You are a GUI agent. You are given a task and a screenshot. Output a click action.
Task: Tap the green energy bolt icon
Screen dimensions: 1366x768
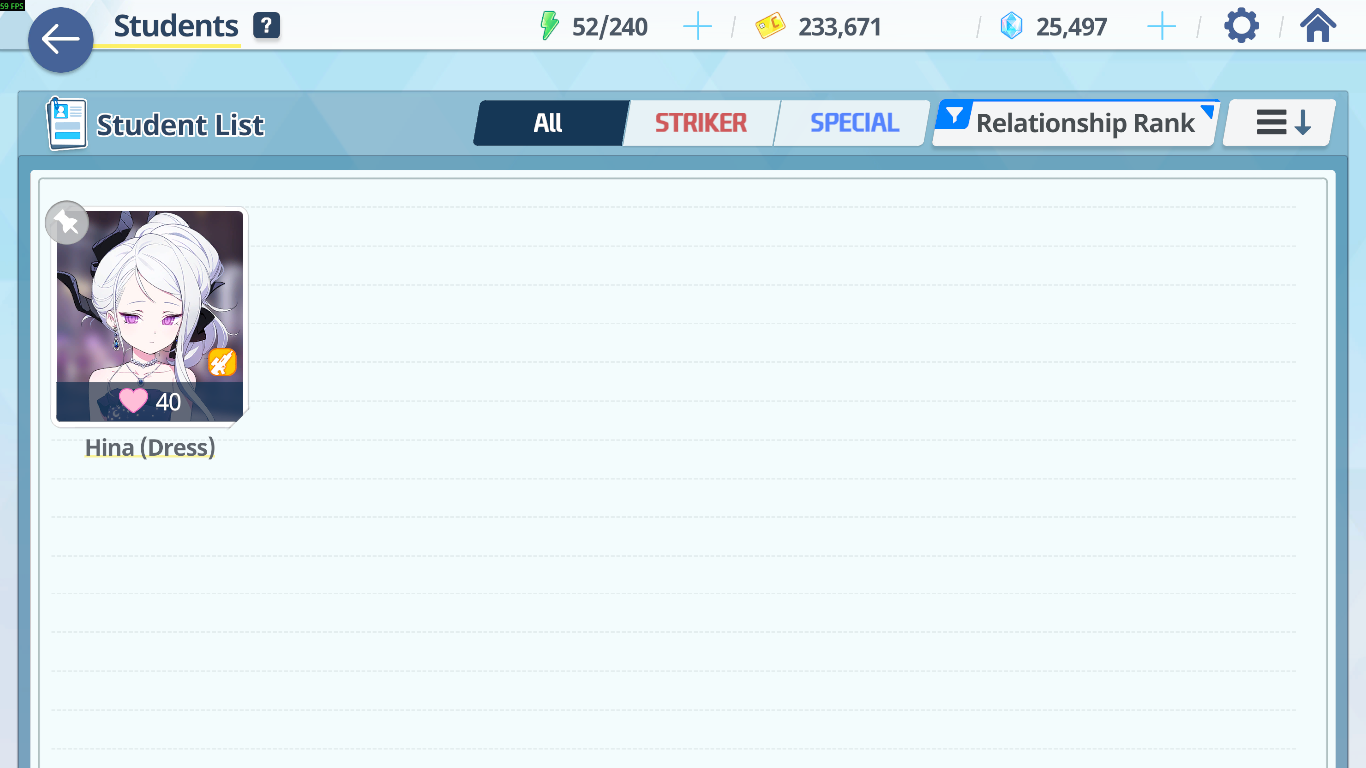pyautogui.click(x=549, y=26)
